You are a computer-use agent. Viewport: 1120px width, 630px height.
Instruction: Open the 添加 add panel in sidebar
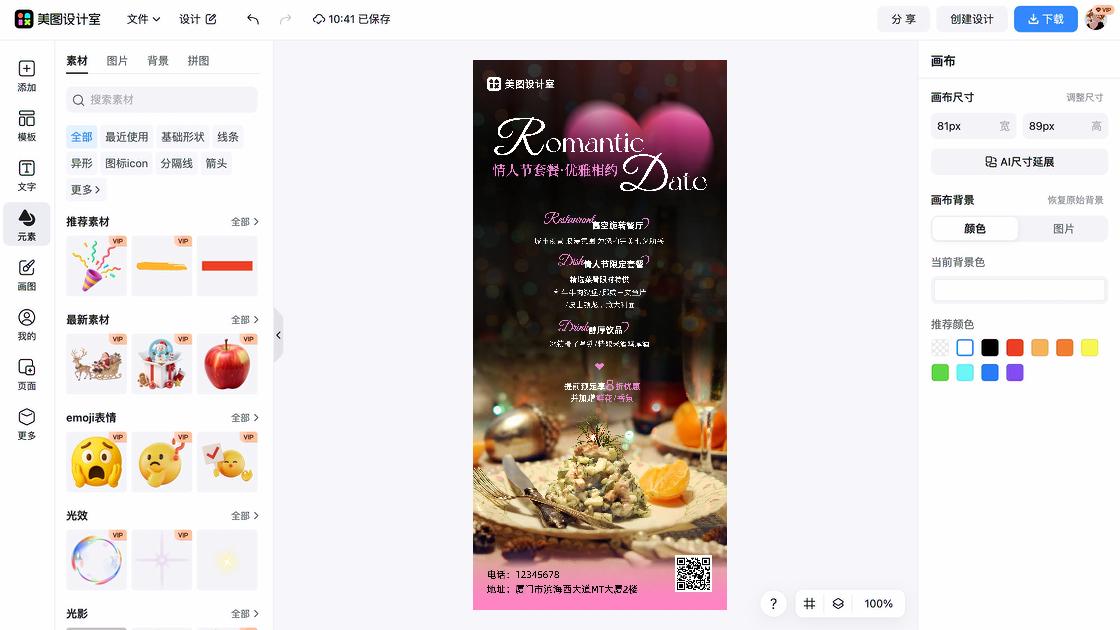[26, 76]
